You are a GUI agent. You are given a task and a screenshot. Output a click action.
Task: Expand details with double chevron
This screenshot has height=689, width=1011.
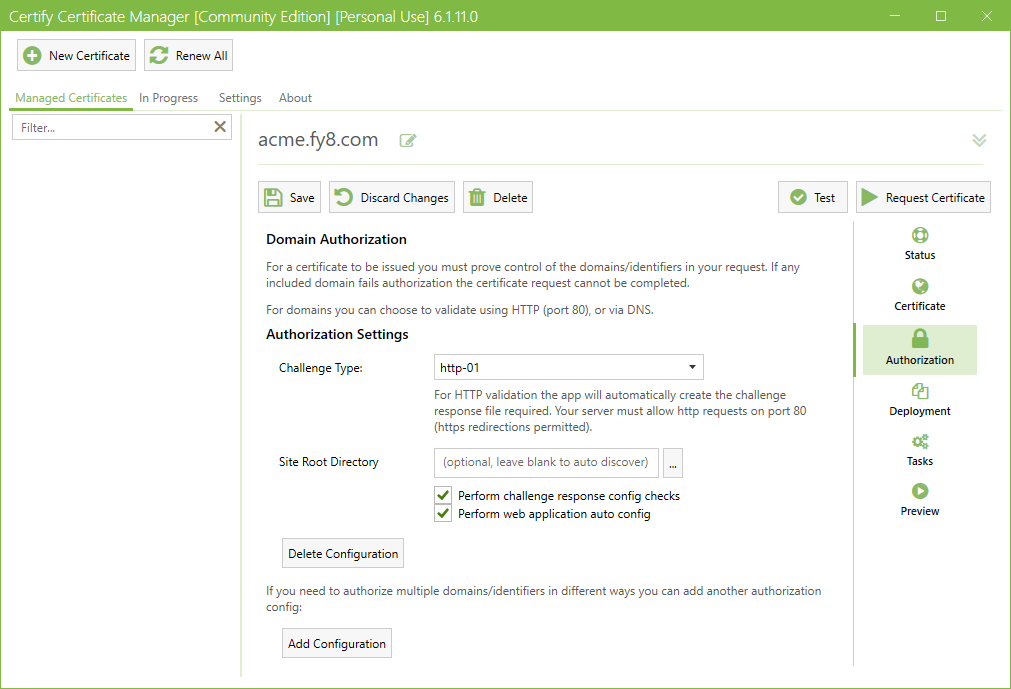coord(979,140)
